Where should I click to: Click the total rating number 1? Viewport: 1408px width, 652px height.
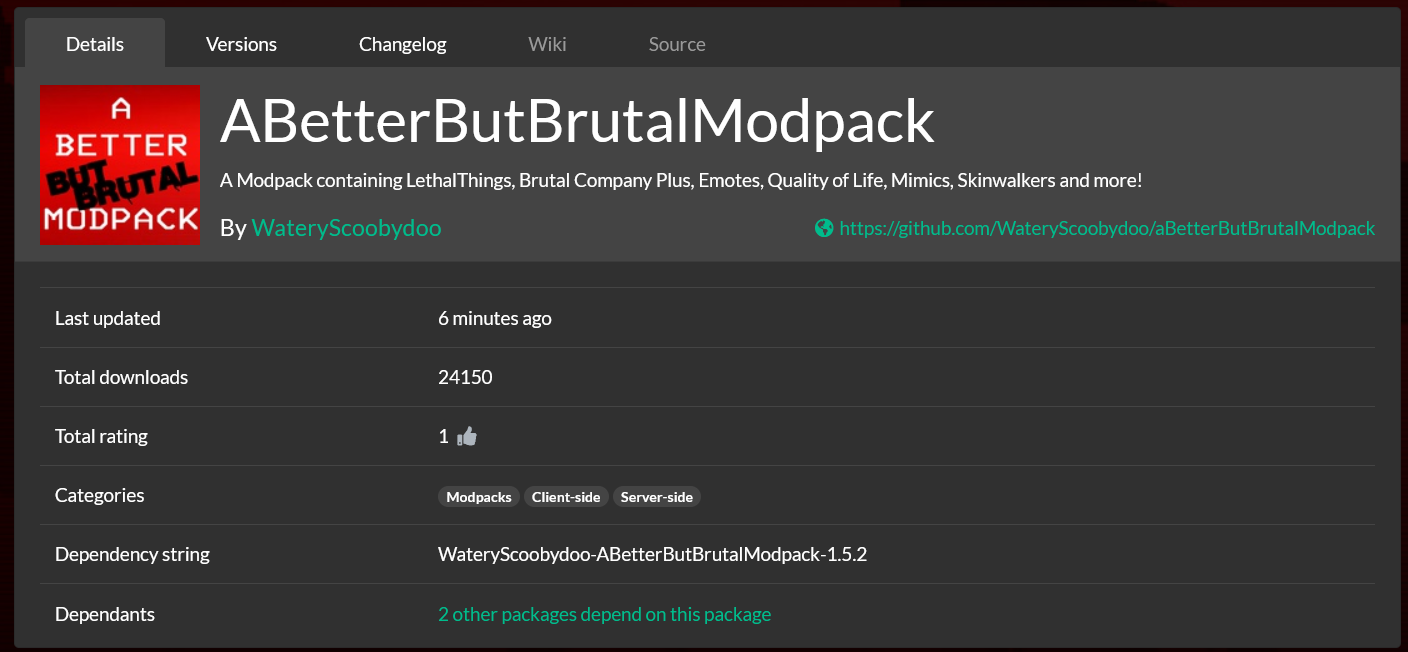pos(443,437)
